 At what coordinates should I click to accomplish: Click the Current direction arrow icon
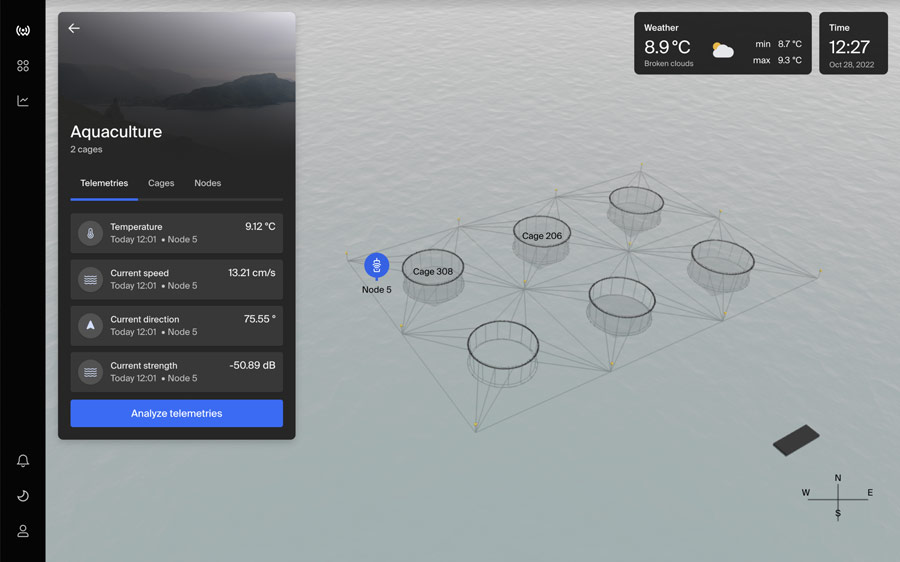point(90,325)
